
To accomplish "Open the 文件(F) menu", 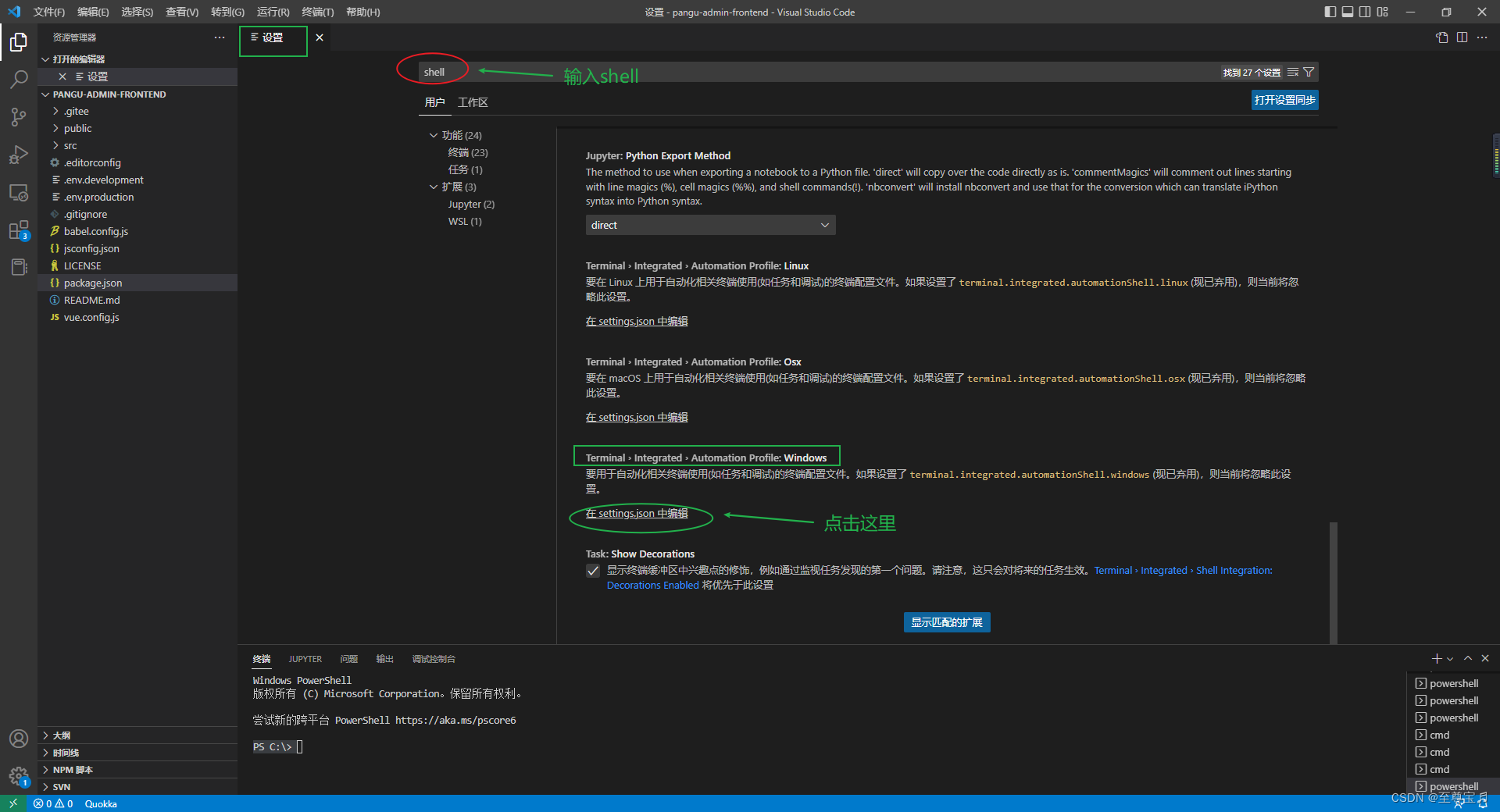I will (x=48, y=12).
